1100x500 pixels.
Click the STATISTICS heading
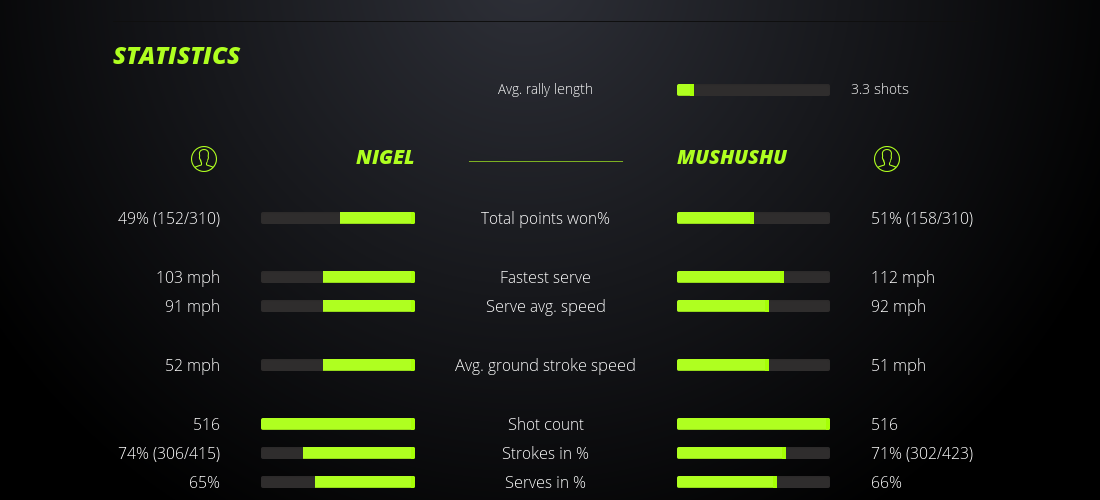177,56
